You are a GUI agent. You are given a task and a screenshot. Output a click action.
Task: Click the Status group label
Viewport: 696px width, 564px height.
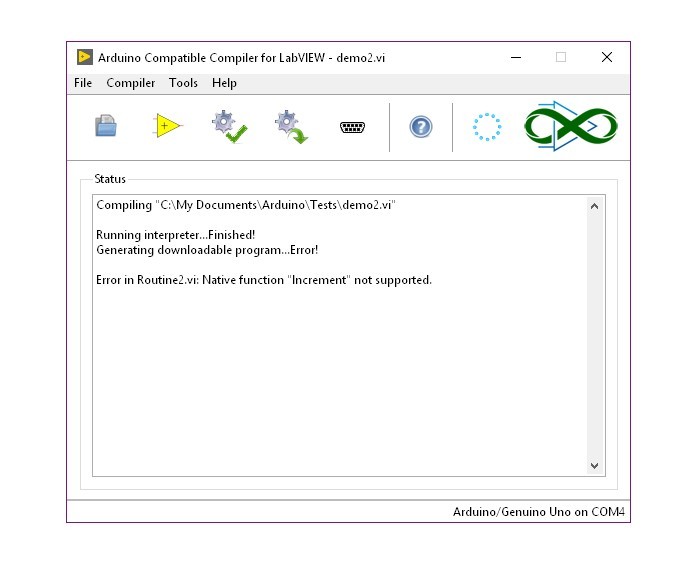(x=110, y=179)
